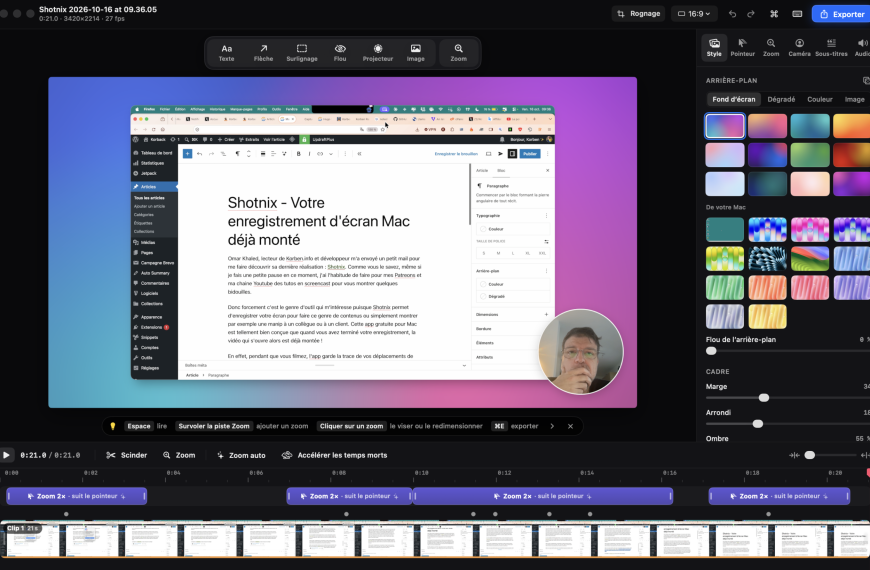This screenshot has width=870, height=570.
Task: Switch to Fond d'écran background tab
Action: [734, 99]
